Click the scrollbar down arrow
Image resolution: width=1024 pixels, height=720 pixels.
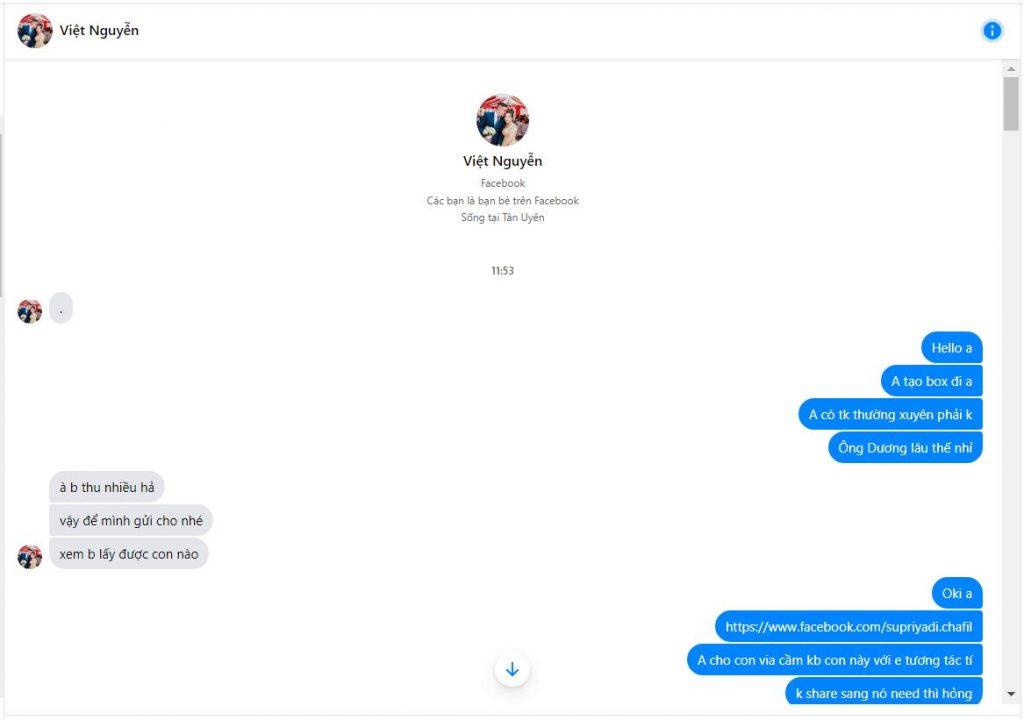click(x=1011, y=695)
